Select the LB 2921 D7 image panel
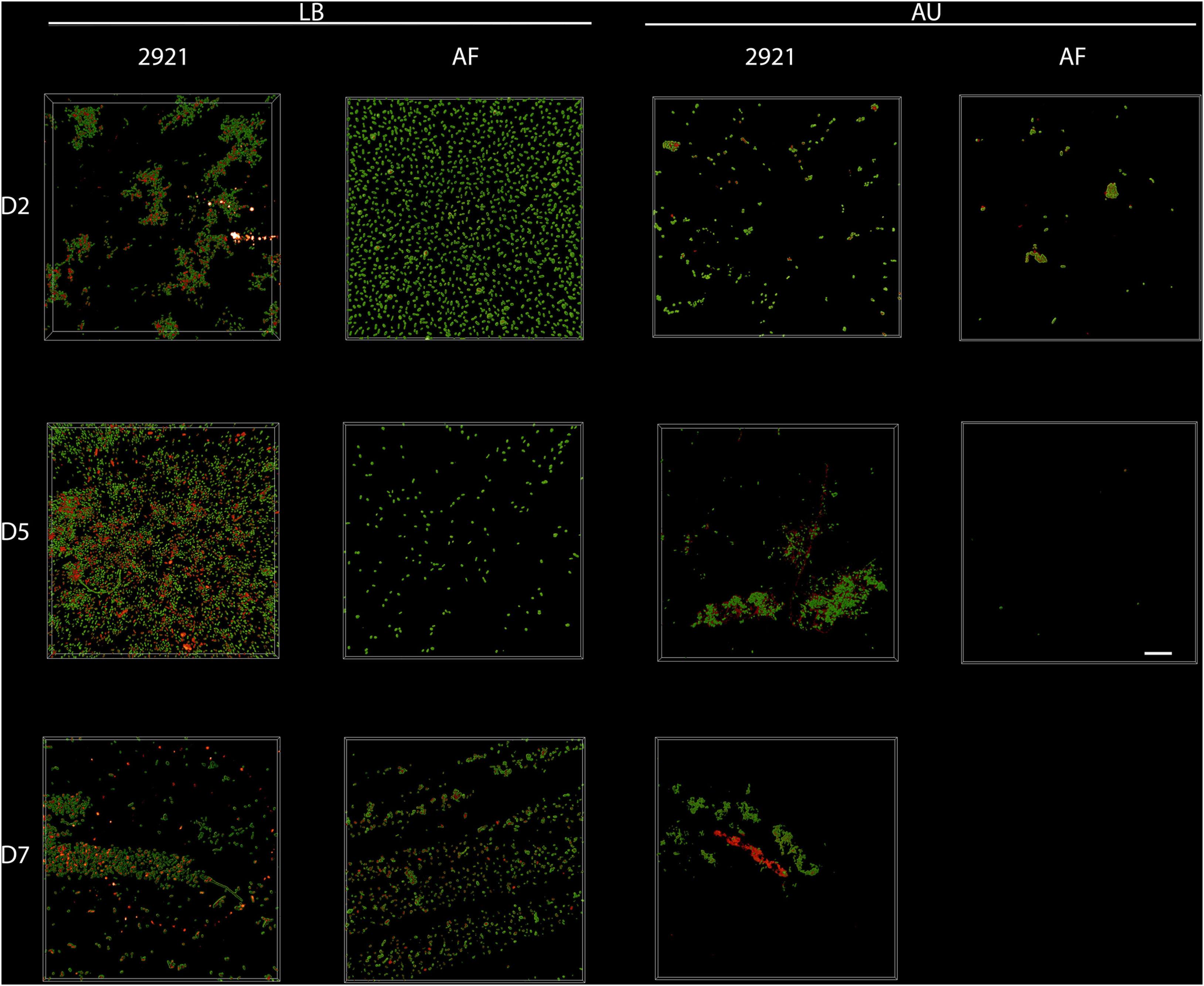Screen dimensions: 1204x986 (x=162, y=859)
